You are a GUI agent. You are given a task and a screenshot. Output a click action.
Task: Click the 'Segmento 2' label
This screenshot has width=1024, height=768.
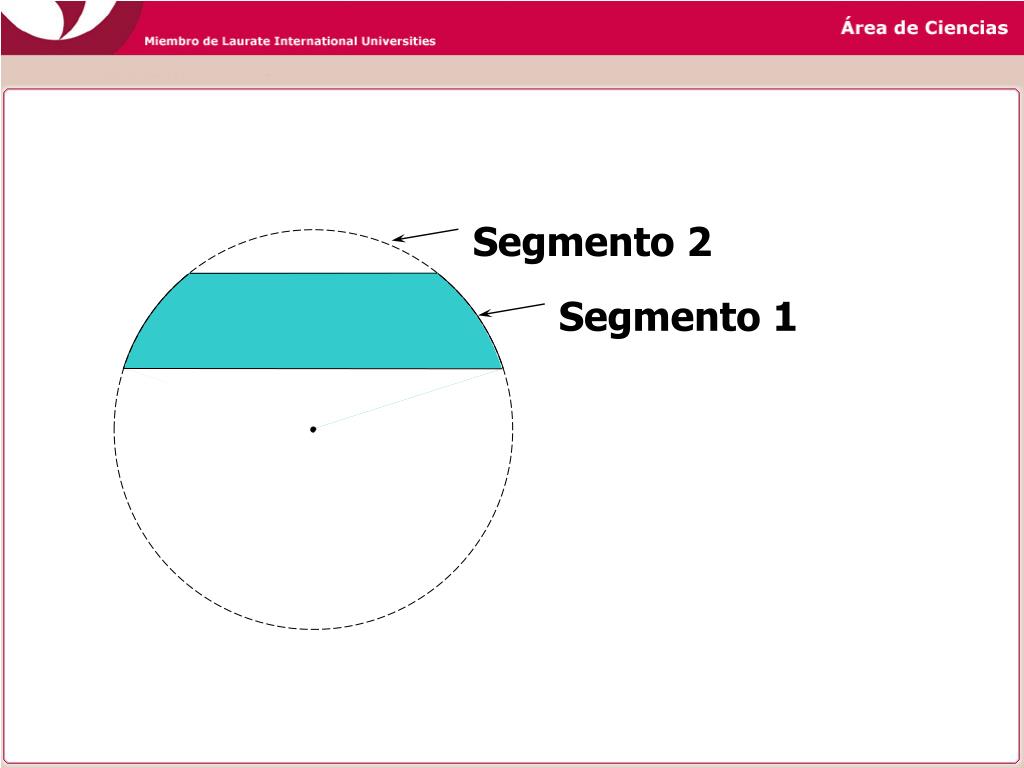tap(592, 243)
